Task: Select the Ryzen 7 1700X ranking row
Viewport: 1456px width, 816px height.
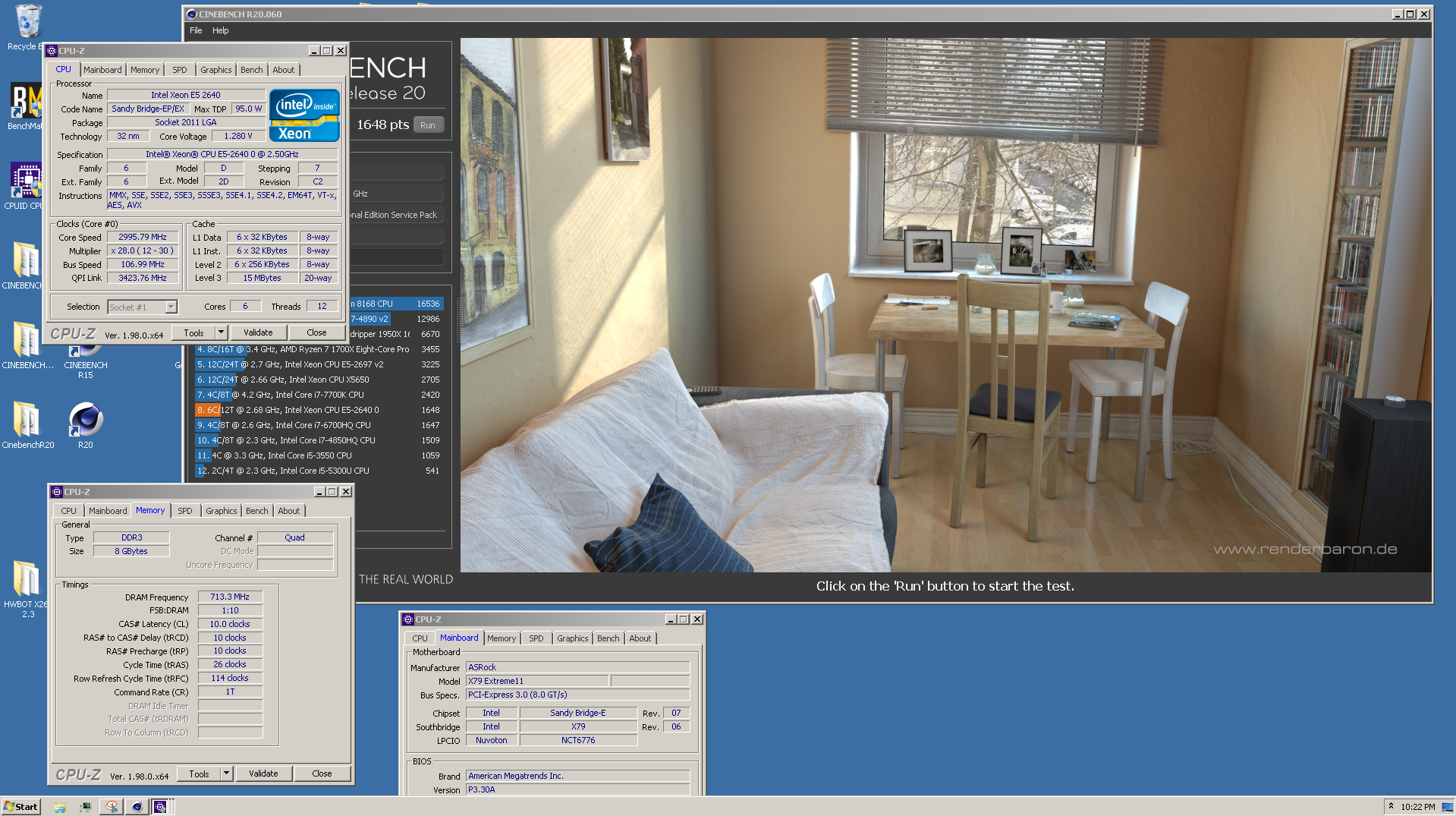Action: tap(319, 349)
